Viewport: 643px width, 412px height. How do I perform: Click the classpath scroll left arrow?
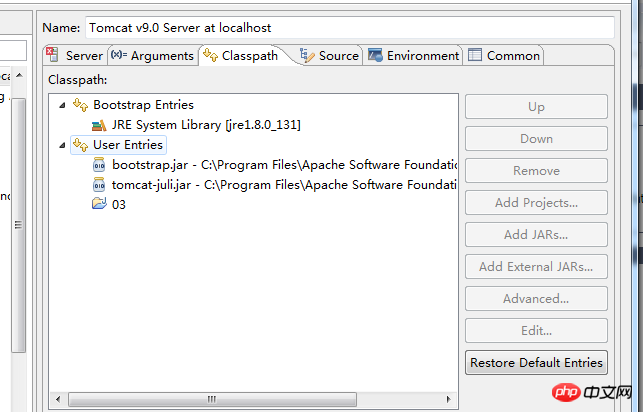58,399
